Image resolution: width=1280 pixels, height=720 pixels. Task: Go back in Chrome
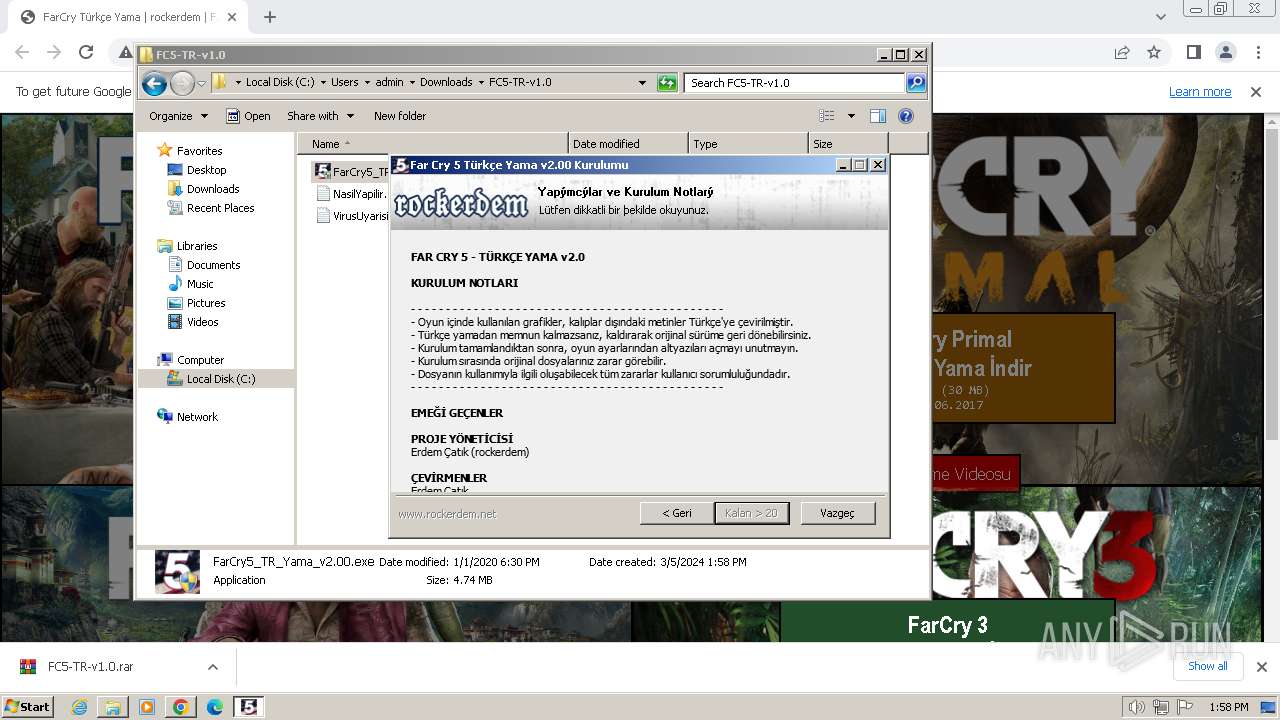pos(22,52)
